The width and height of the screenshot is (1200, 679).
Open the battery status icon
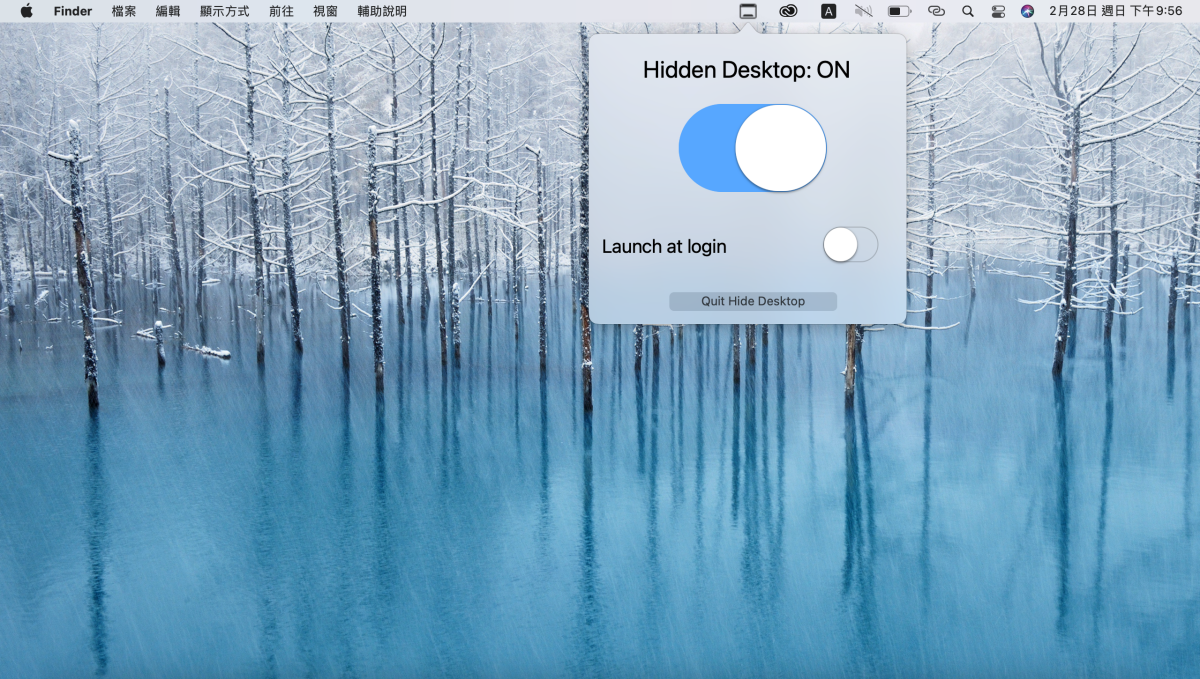[899, 11]
